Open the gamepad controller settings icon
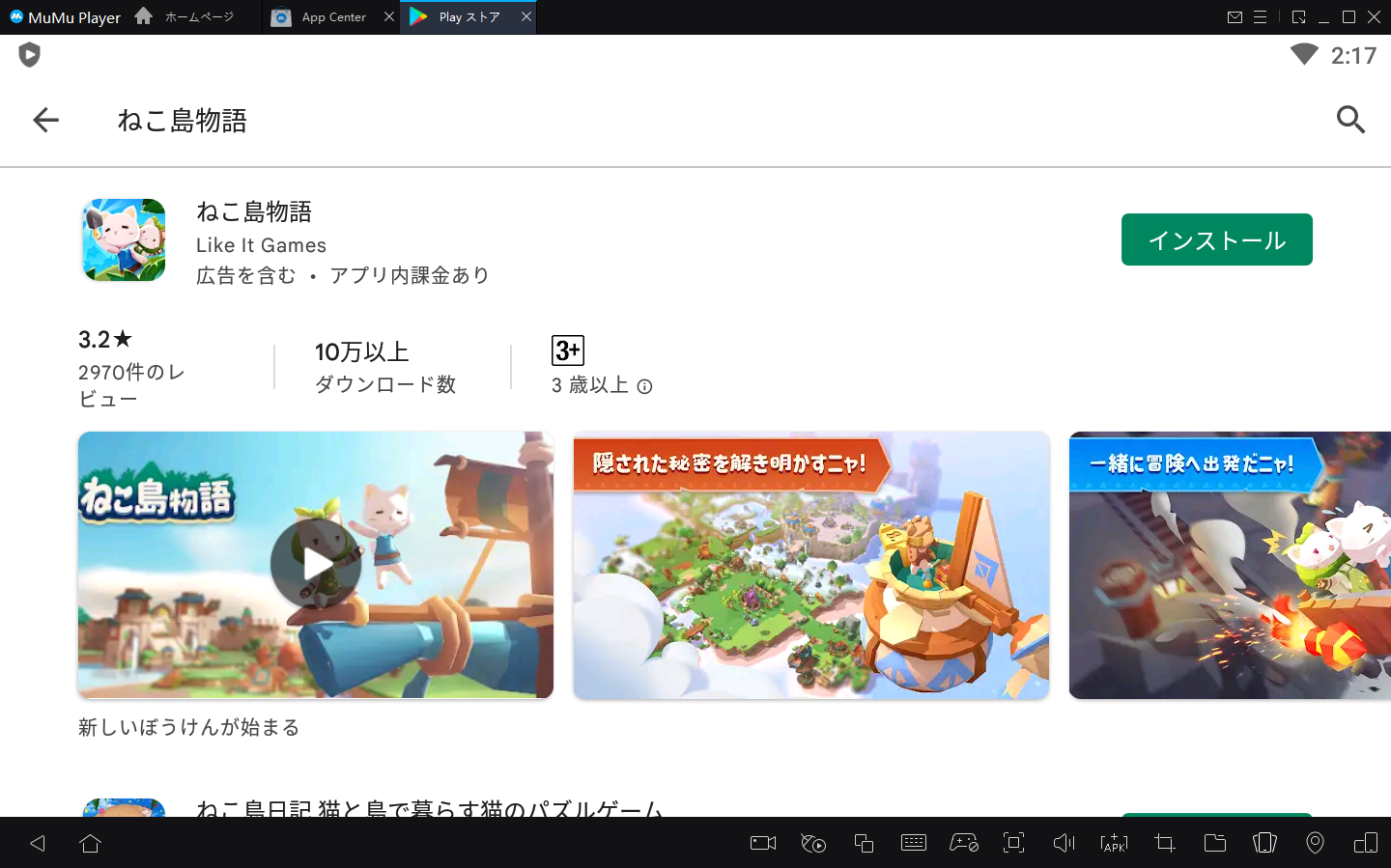The width and height of the screenshot is (1391, 868). click(x=964, y=844)
